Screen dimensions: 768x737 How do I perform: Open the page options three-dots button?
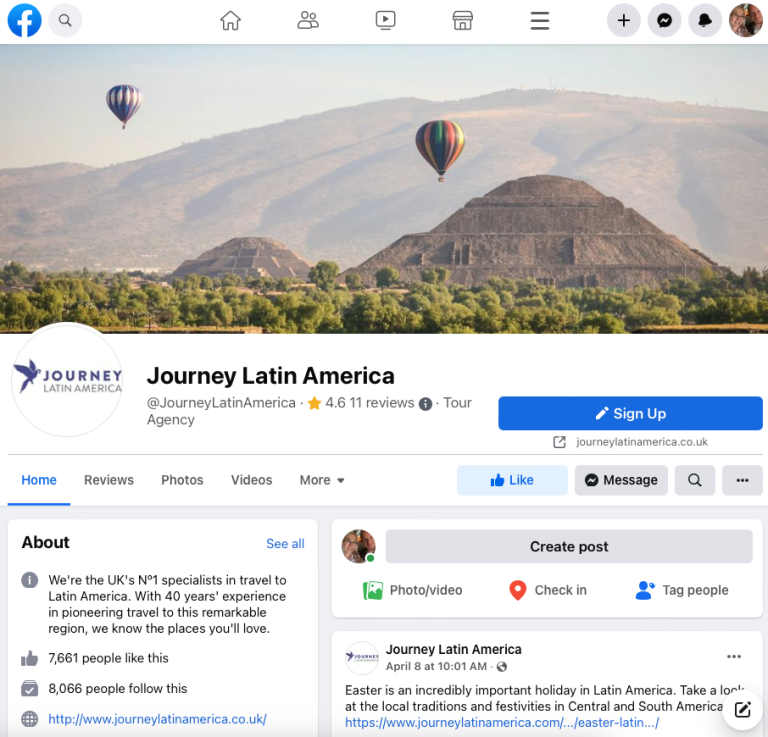pyautogui.click(x=742, y=480)
